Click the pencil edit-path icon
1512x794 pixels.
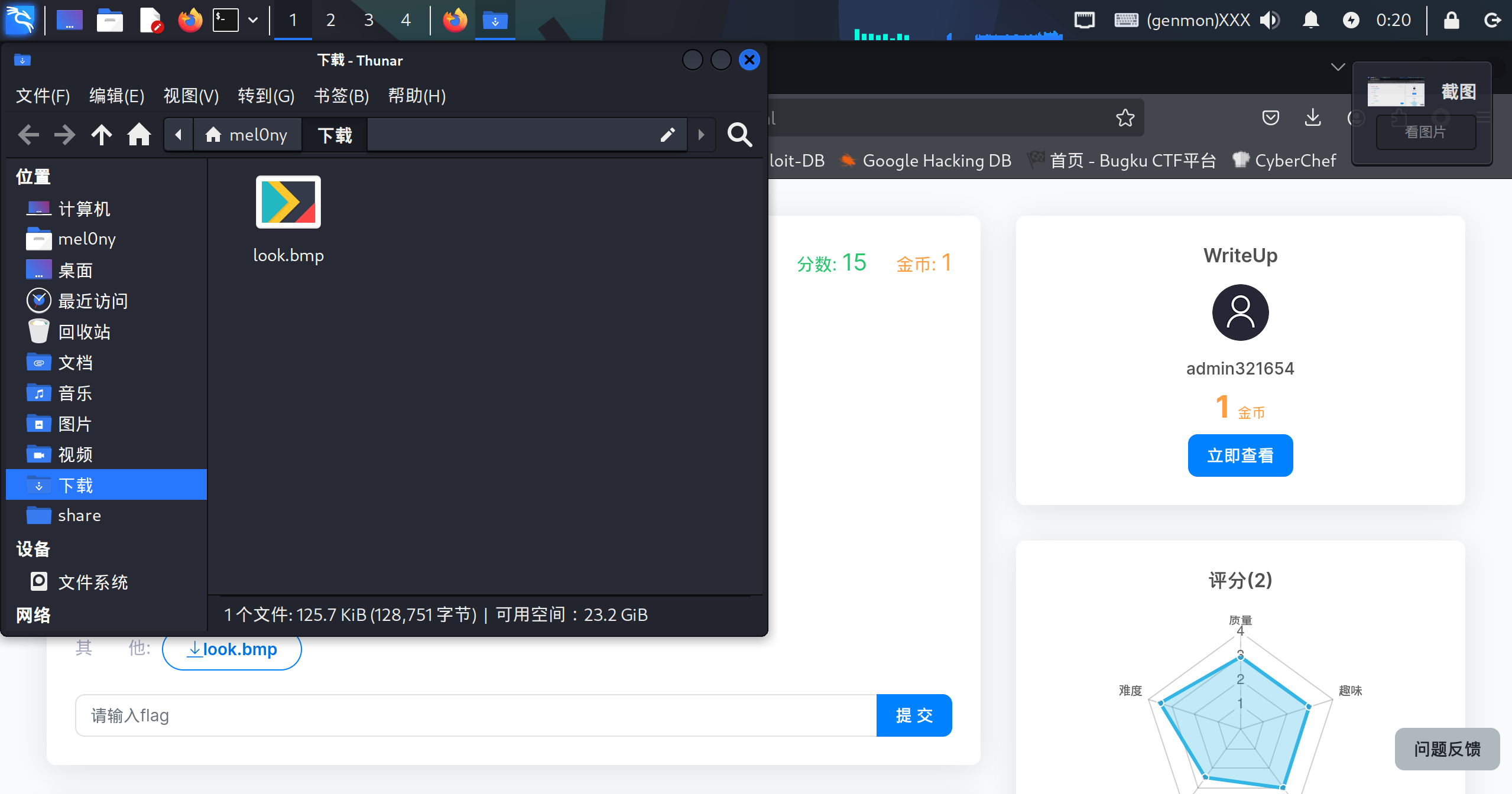(667, 135)
